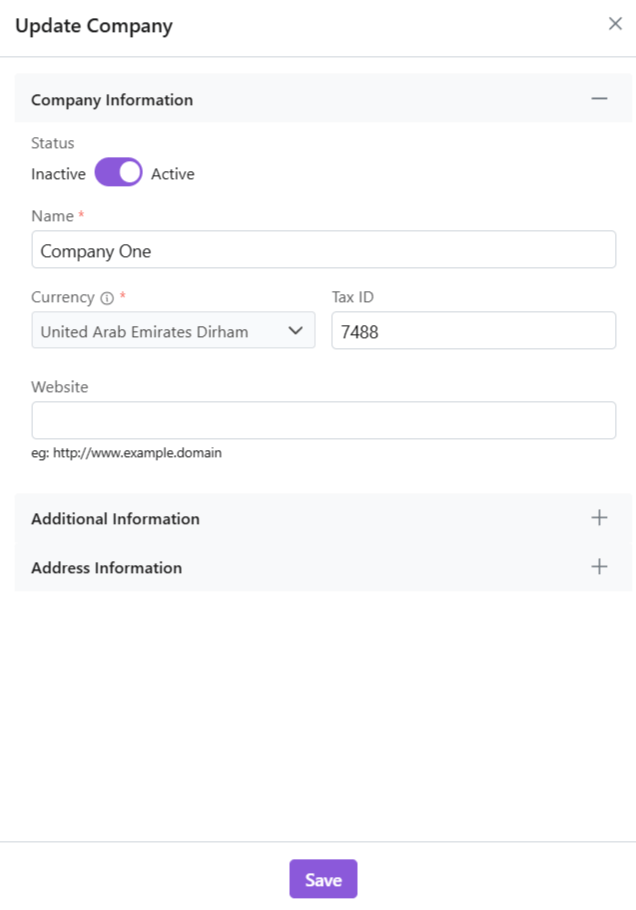Focus the empty Website input field
This screenshot has height=910, width=636.
click(323, 420)
